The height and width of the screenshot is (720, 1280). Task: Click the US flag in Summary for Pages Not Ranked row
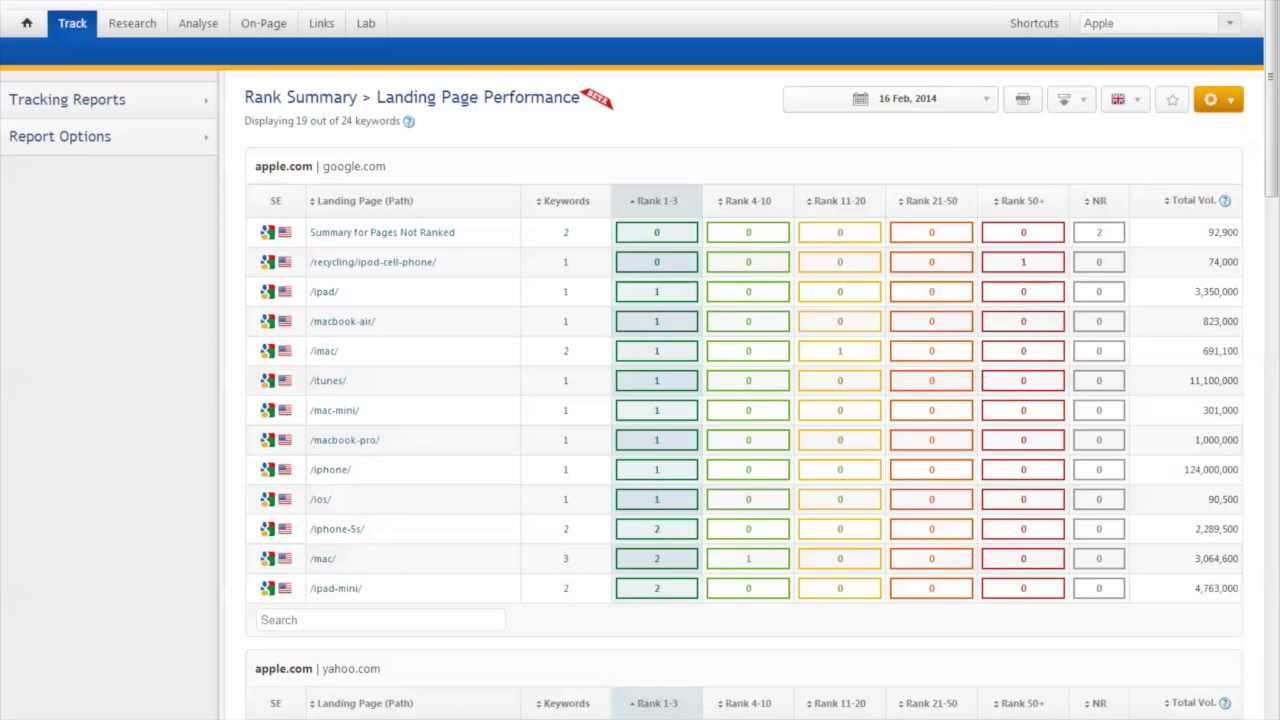[x=285, y=232]
